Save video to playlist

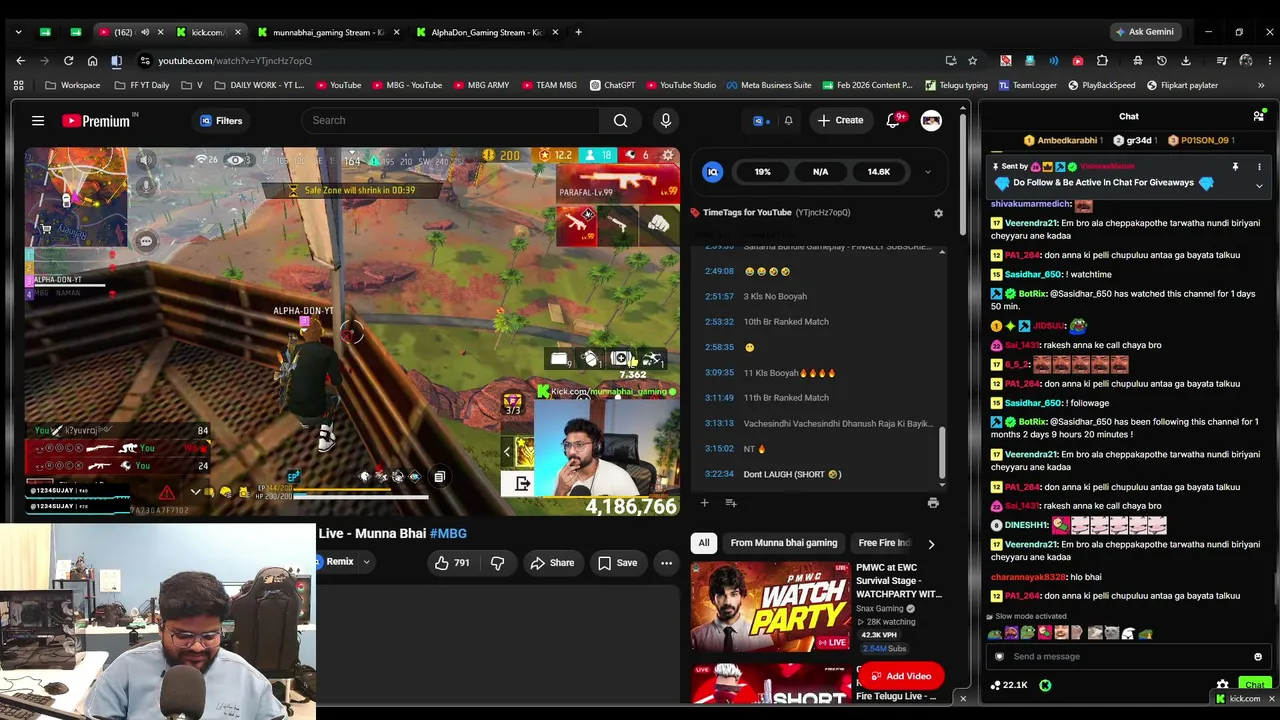click(617, 563)
